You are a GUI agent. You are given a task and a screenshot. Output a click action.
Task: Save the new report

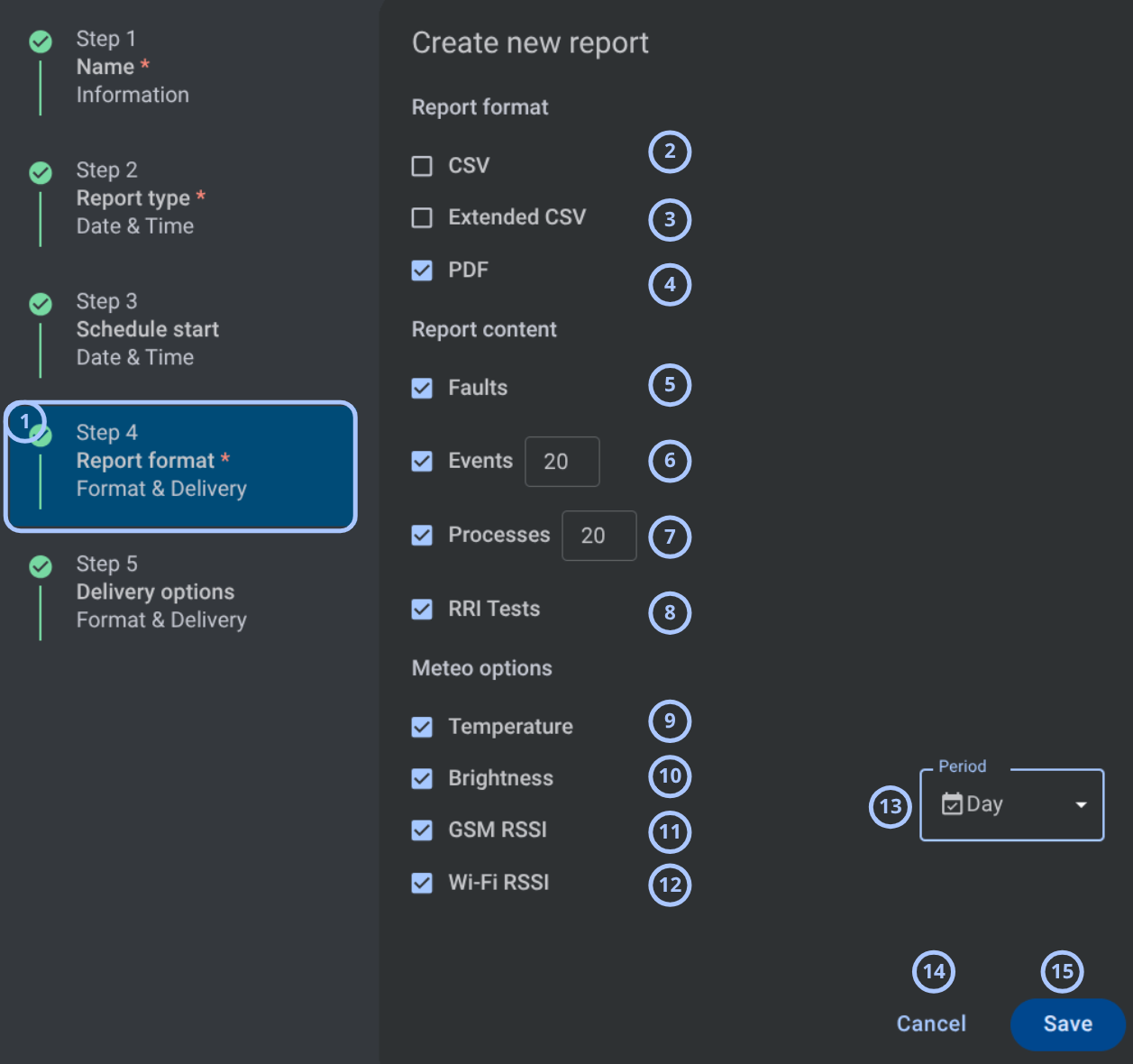coord(1068,1024)
